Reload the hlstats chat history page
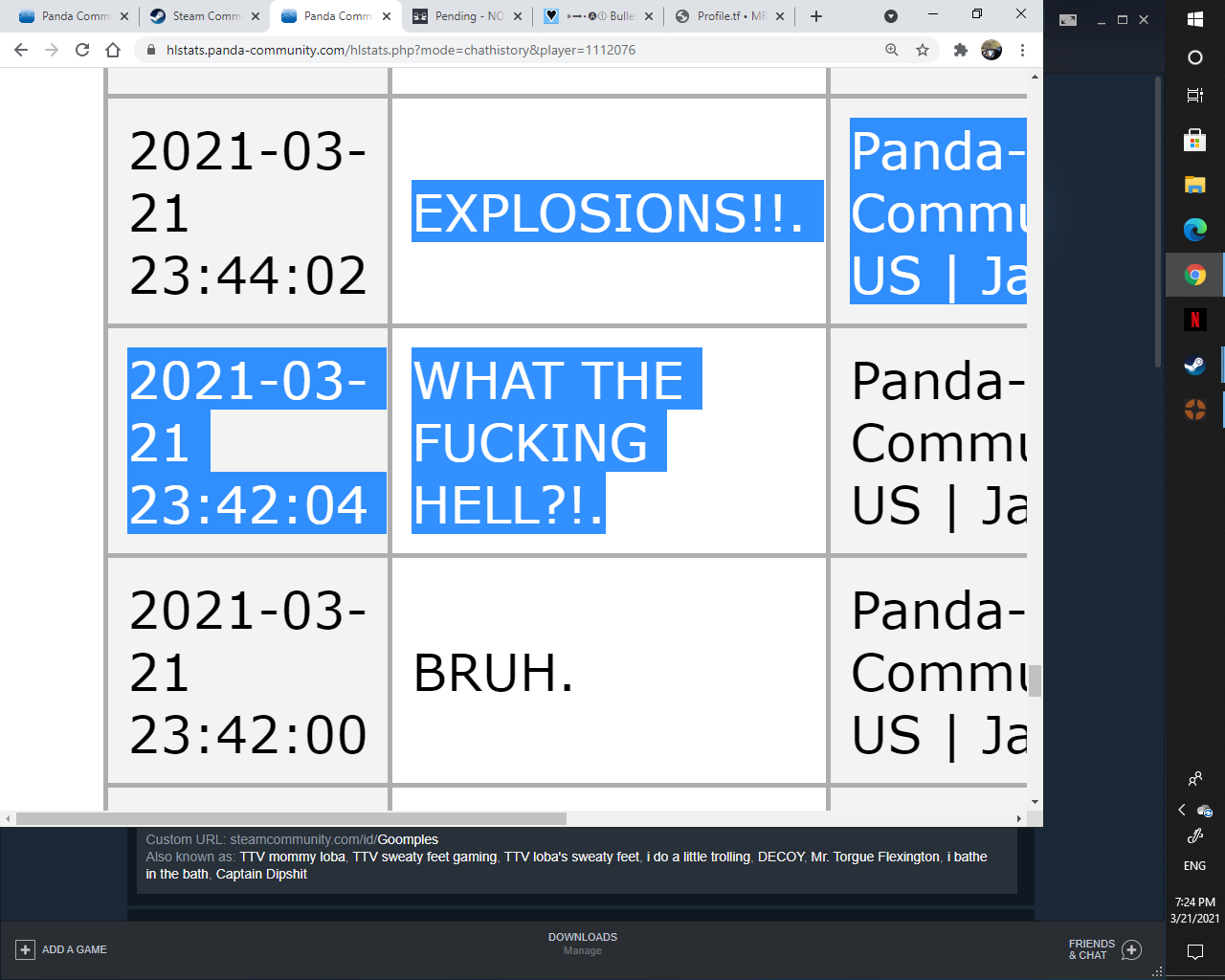 pos(82,50)
